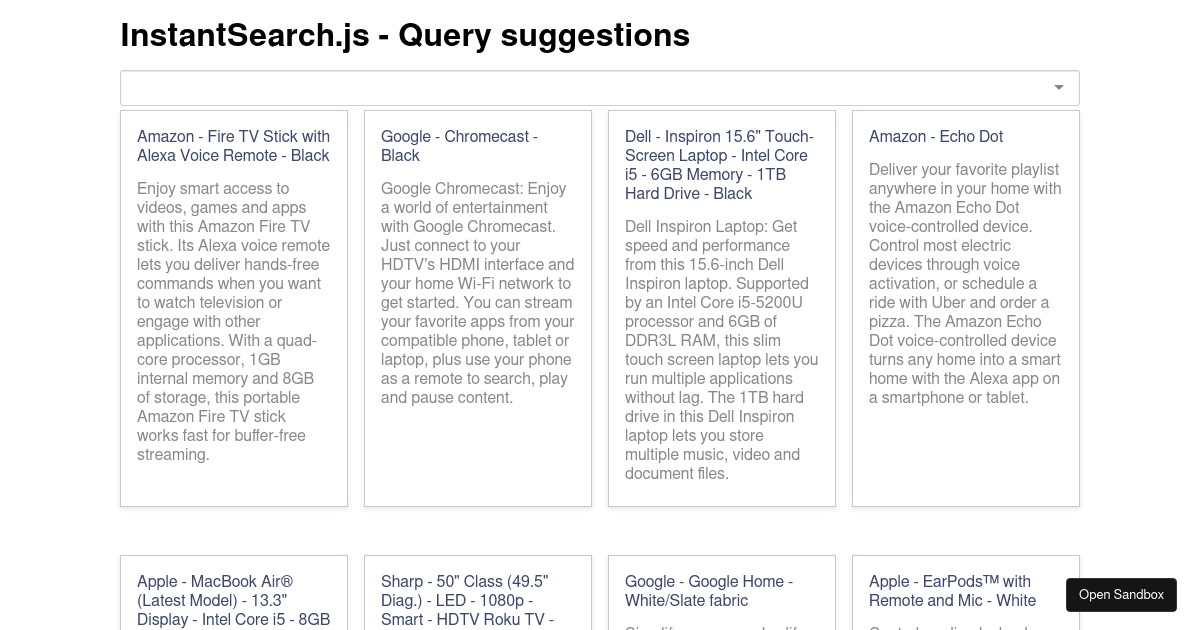1200x630 pixels.
Task: Click the Echo Dot product card
Action: [x=965, y=308]
